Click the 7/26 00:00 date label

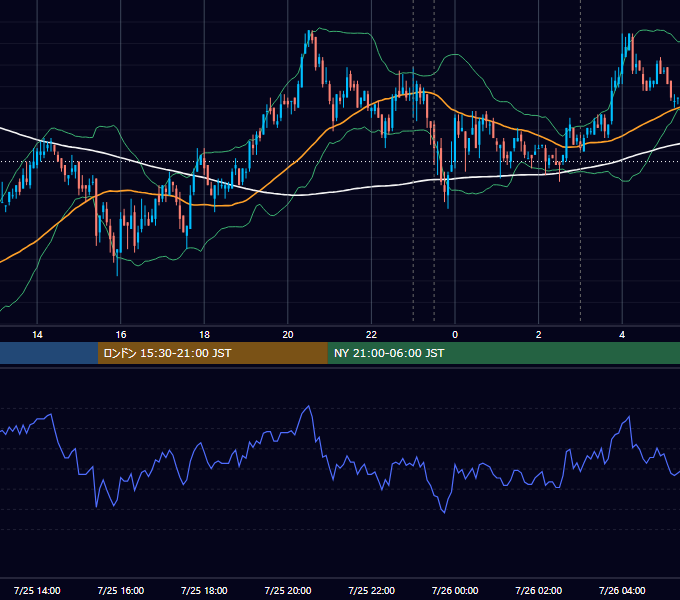455,590
